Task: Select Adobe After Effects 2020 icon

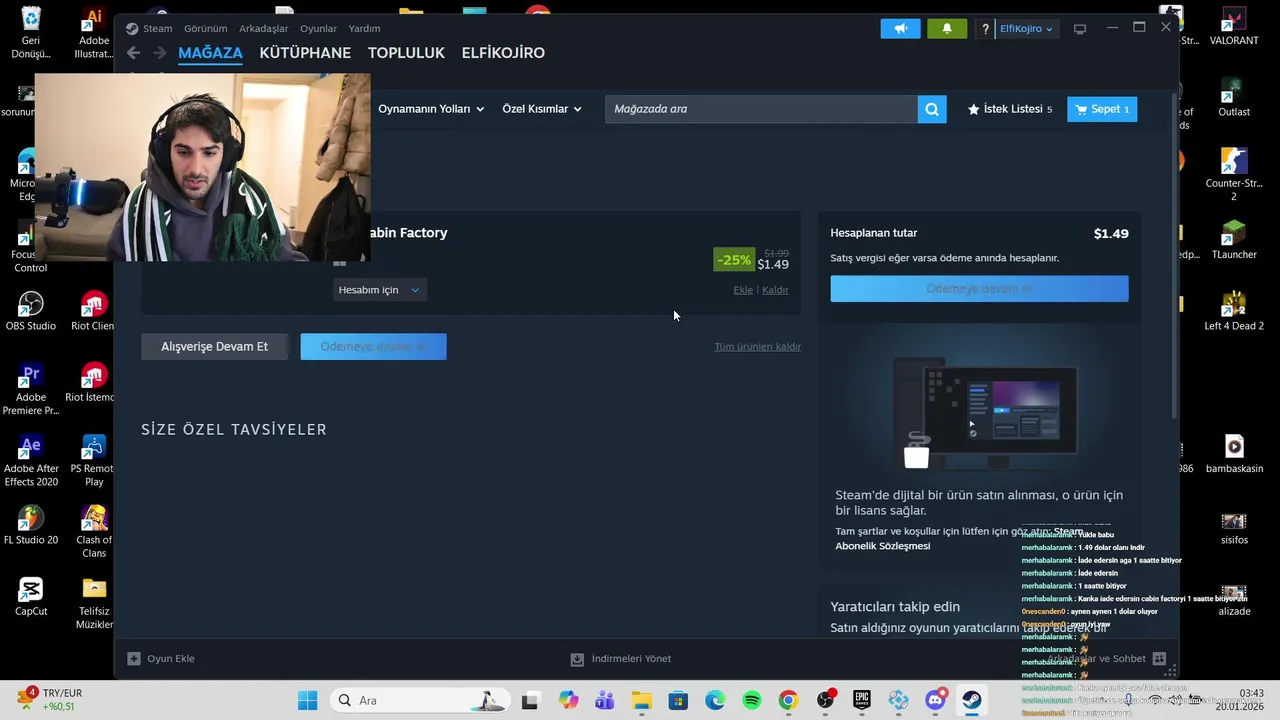Action: 31,460
